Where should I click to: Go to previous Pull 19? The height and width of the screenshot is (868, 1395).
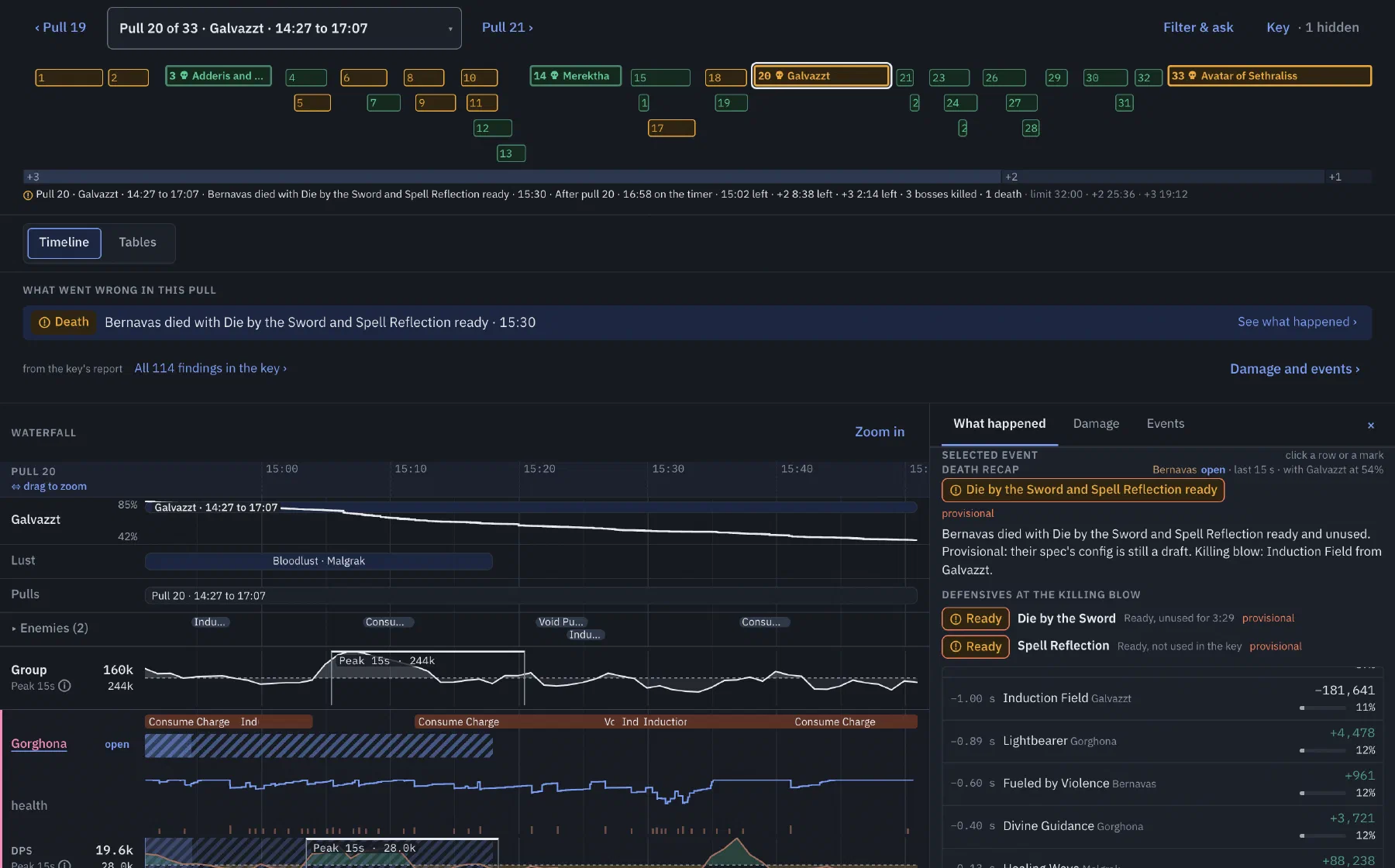(x=60, y=27)
